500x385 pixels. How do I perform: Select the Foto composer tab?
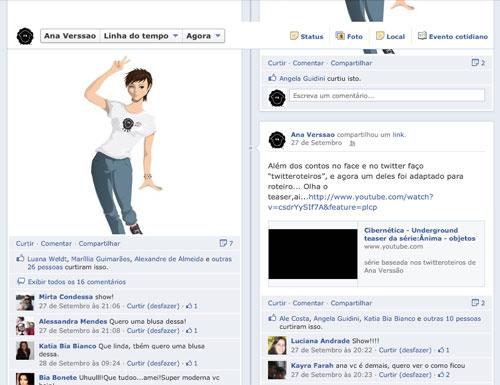(349, 36)
